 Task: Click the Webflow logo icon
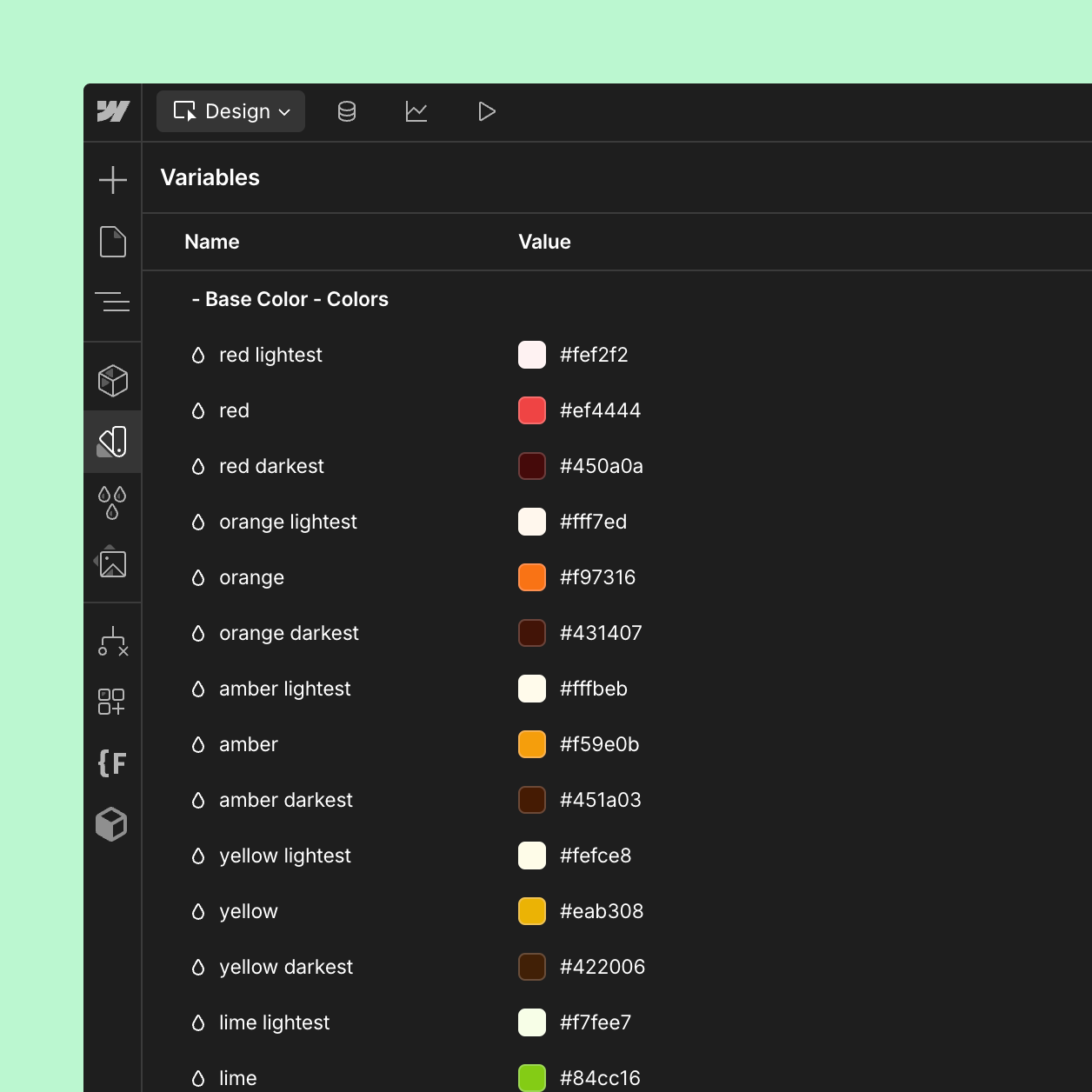tap(113, 111)
